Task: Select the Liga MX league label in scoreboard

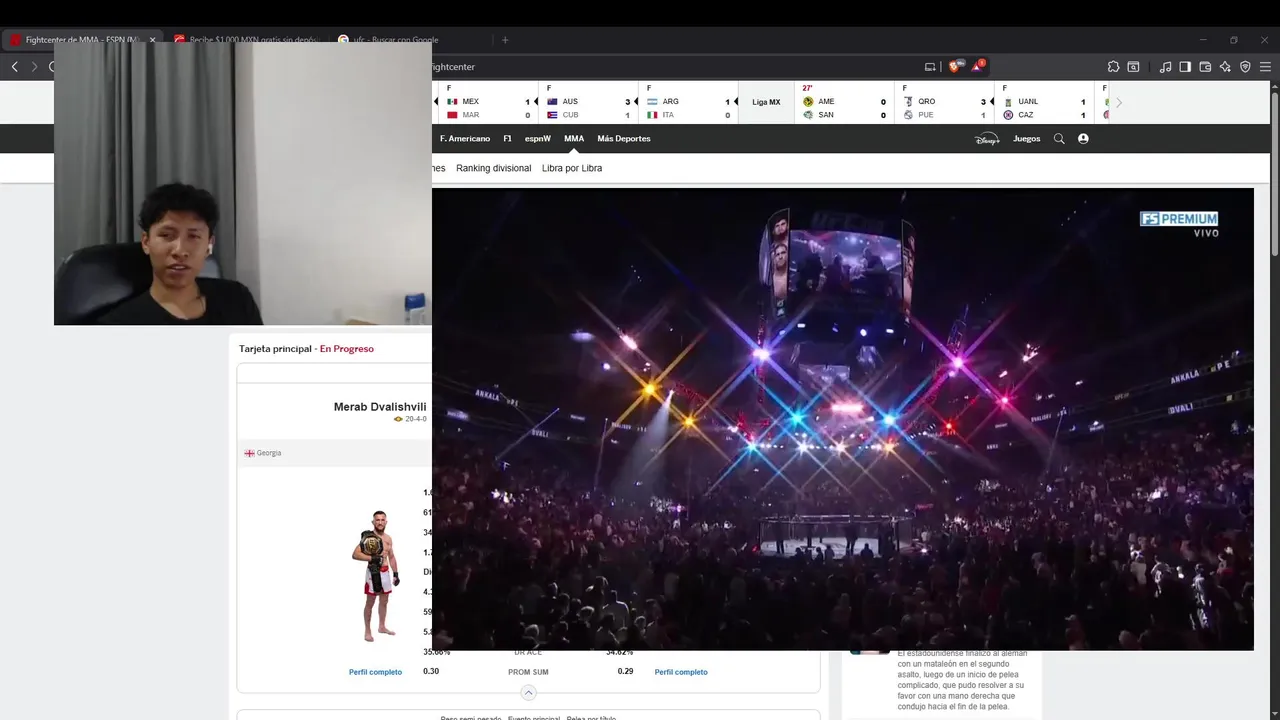Action: click(766, 102)
